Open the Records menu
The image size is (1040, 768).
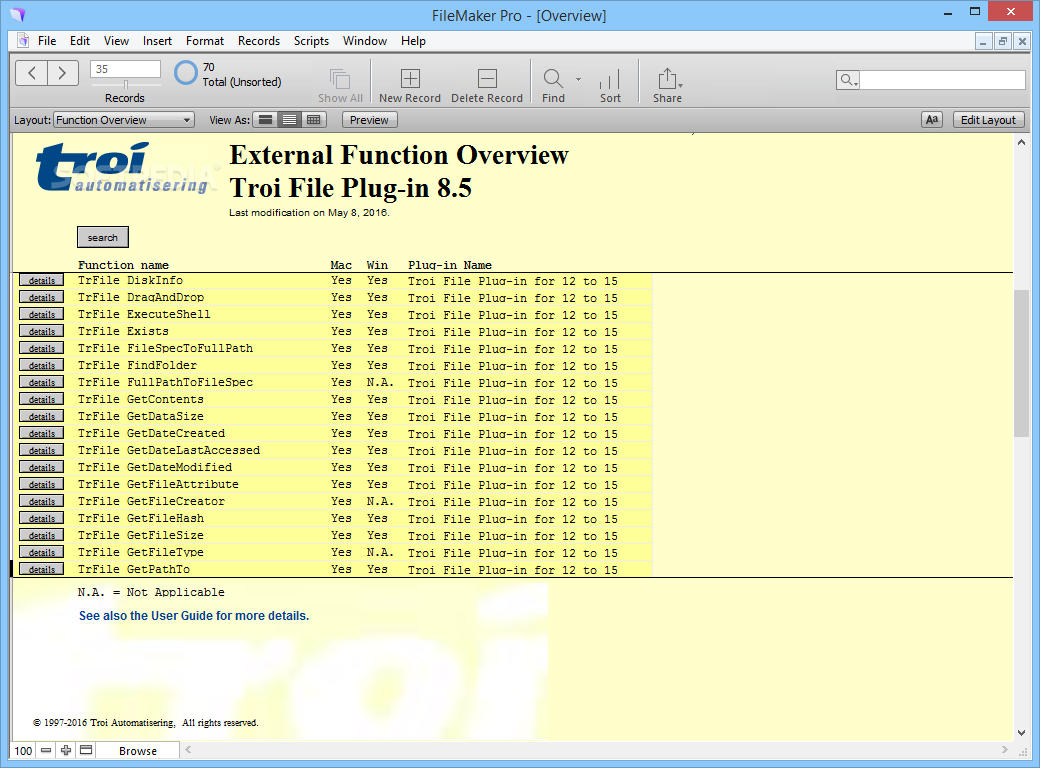pyautogui.click(x=259, y=40)
